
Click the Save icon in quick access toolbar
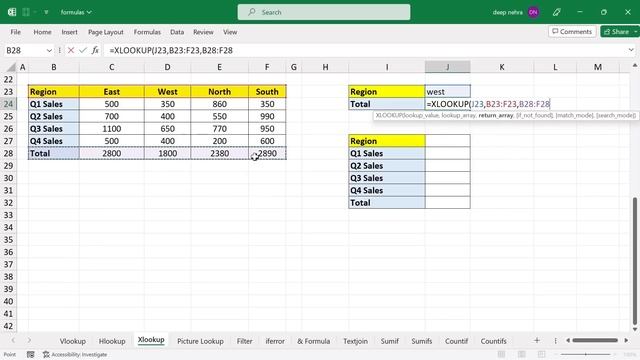(26, 12)
